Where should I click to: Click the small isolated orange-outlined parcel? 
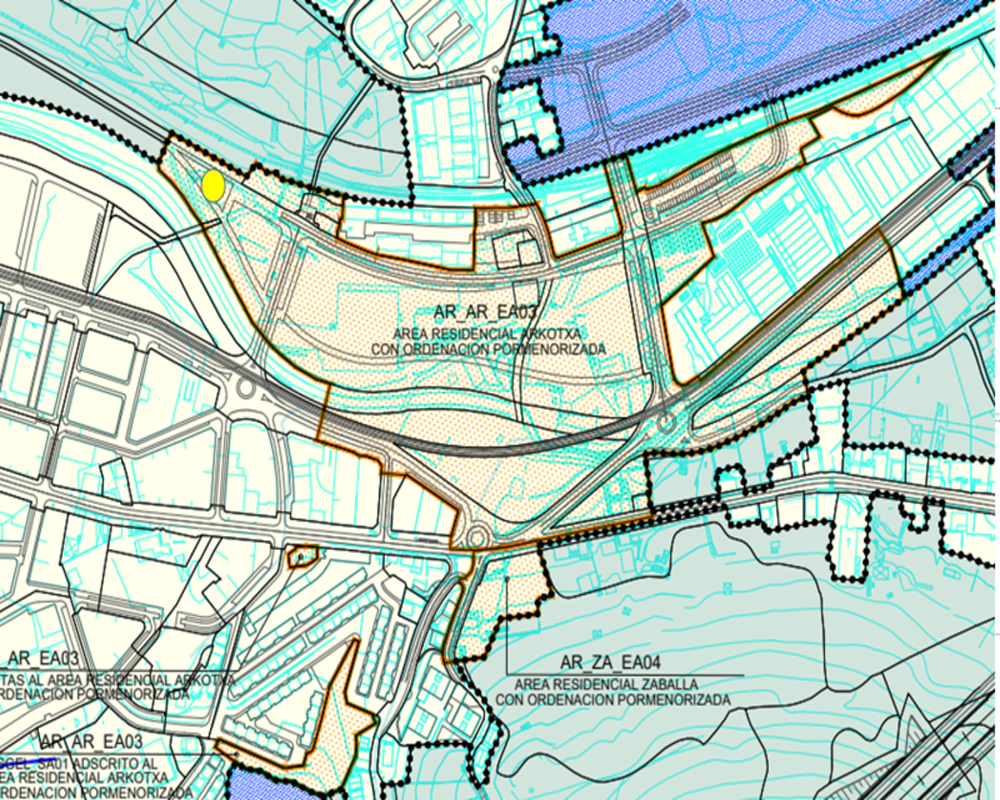(302, 556)
